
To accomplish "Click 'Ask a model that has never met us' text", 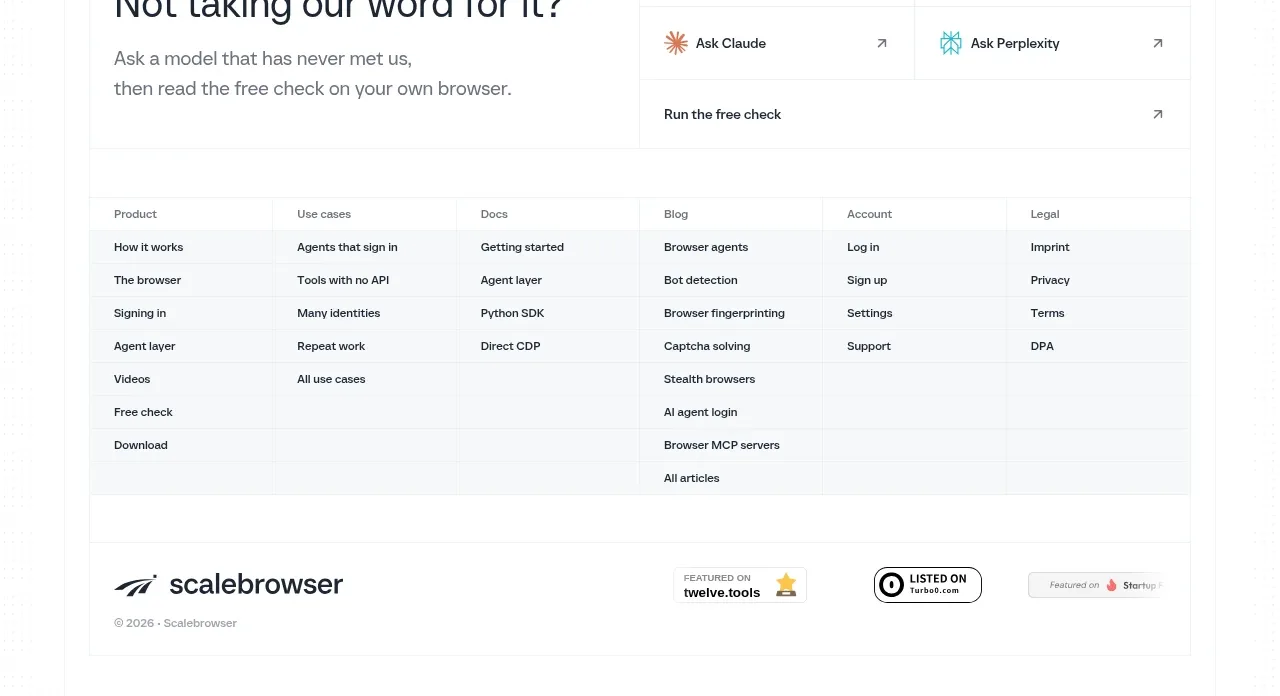I will [x=263, y=58].
